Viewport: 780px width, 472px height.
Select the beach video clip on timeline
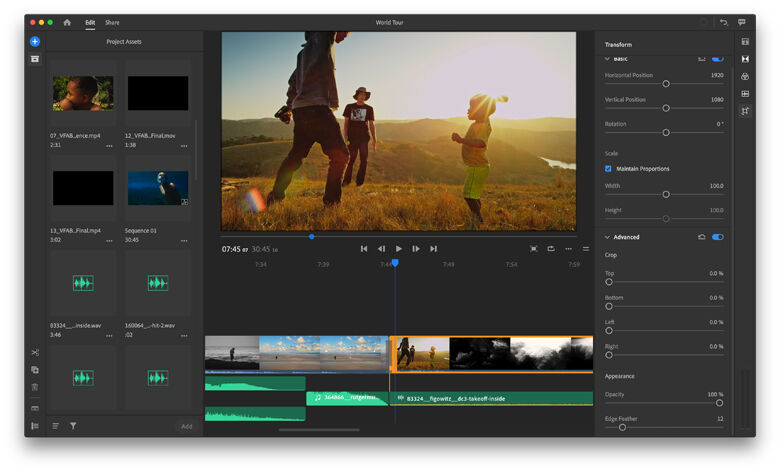click(323, 354)
